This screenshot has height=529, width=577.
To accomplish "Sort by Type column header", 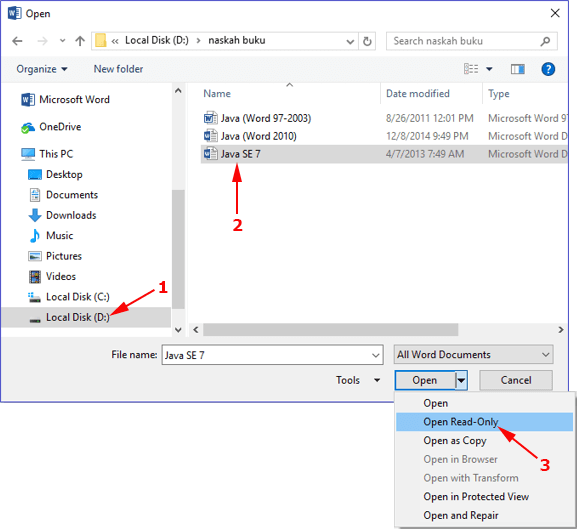I will pyautogui.click(x=499, y=93).
